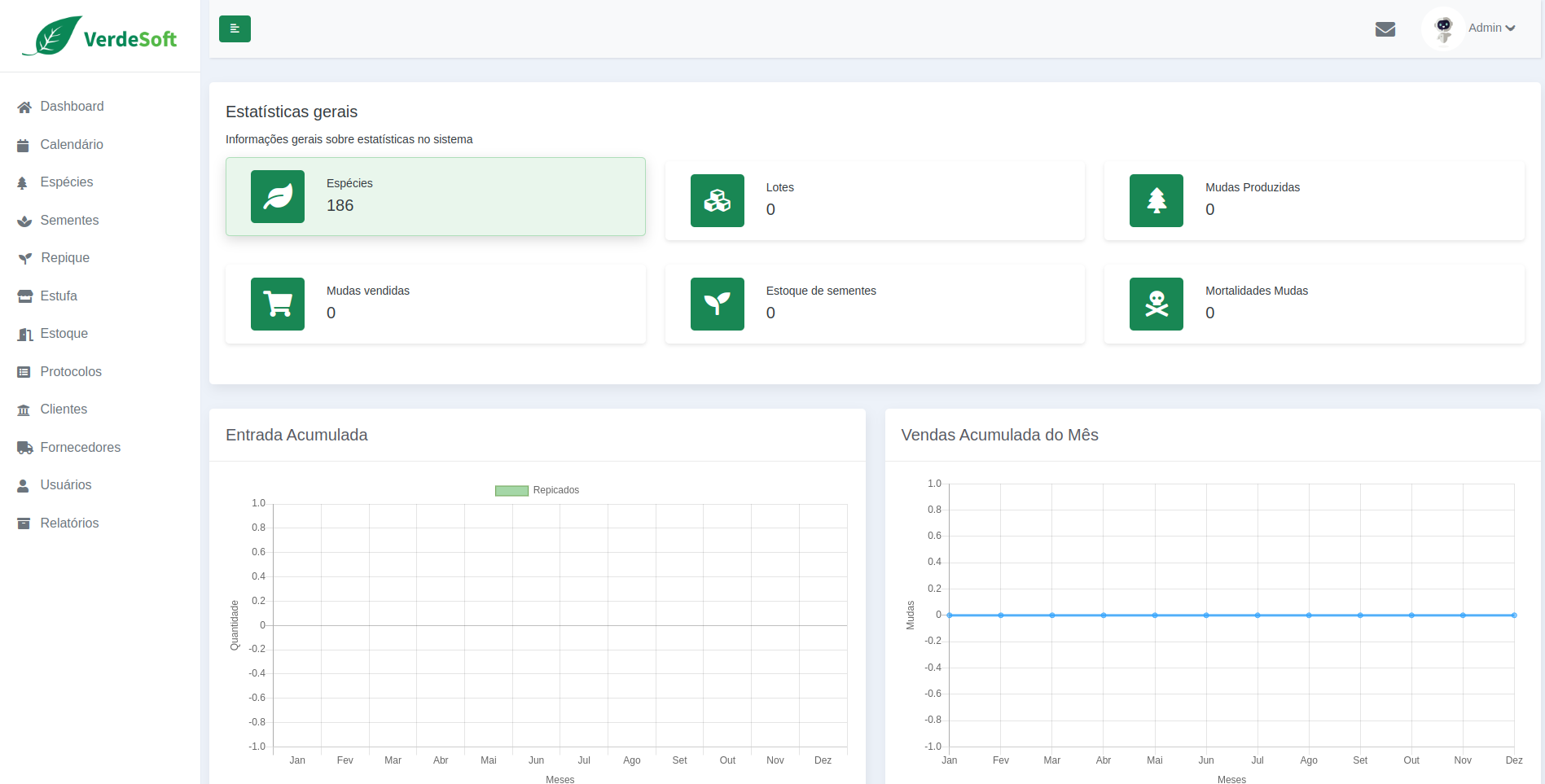The height and width of the screenshot is (784, 1545).
Task: Open the messages envelope icon
Action: tap(1385, 29)
